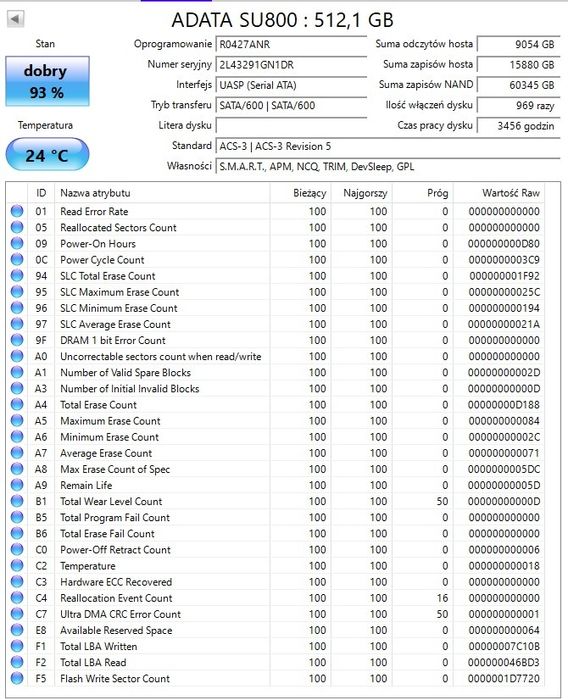The image size is (568, 699).
Task: Click the status icon for Flash Write Sector Count
Action: (17, 678)
